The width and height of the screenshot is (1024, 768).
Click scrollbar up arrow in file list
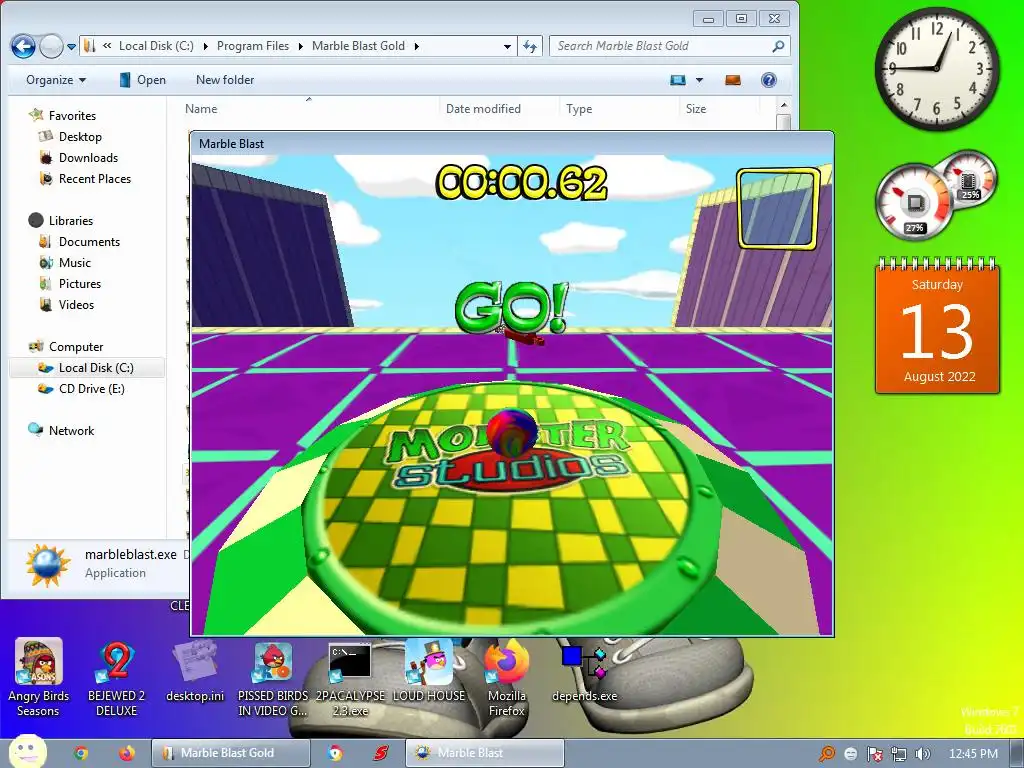point(784,105)
